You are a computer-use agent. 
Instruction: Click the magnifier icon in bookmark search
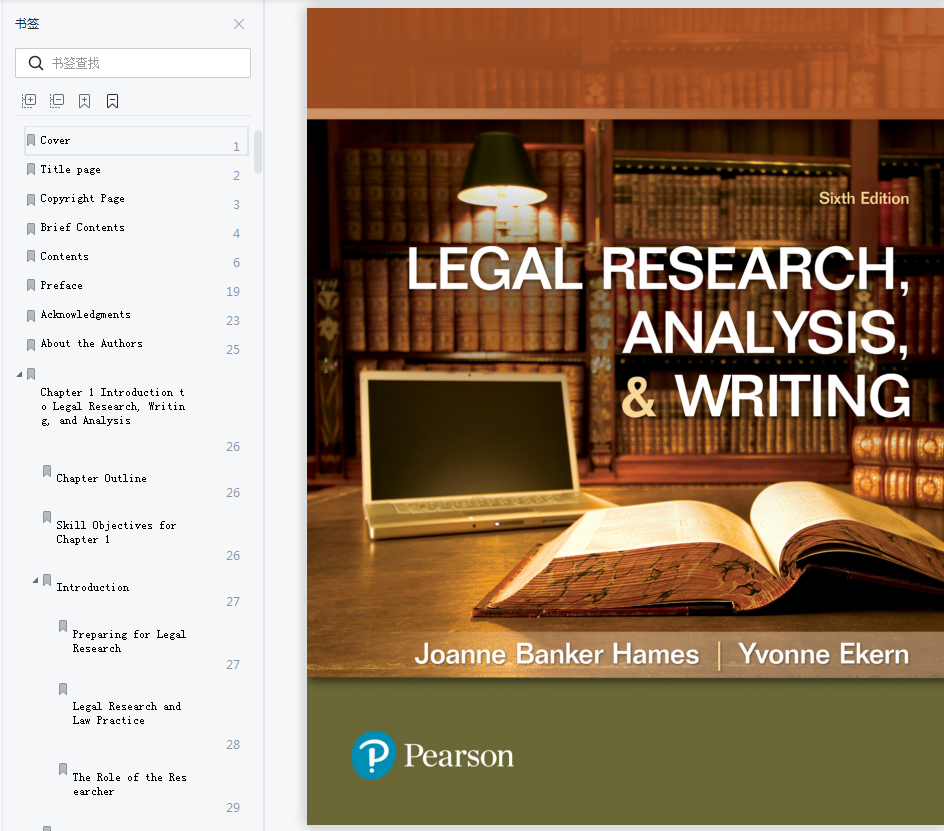click(x=36, y=63)
